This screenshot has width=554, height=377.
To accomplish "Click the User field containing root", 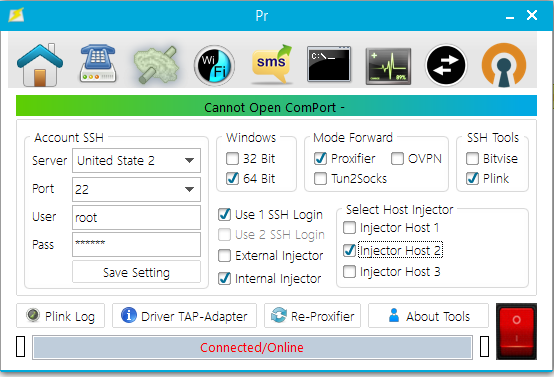I will [136, 217].
